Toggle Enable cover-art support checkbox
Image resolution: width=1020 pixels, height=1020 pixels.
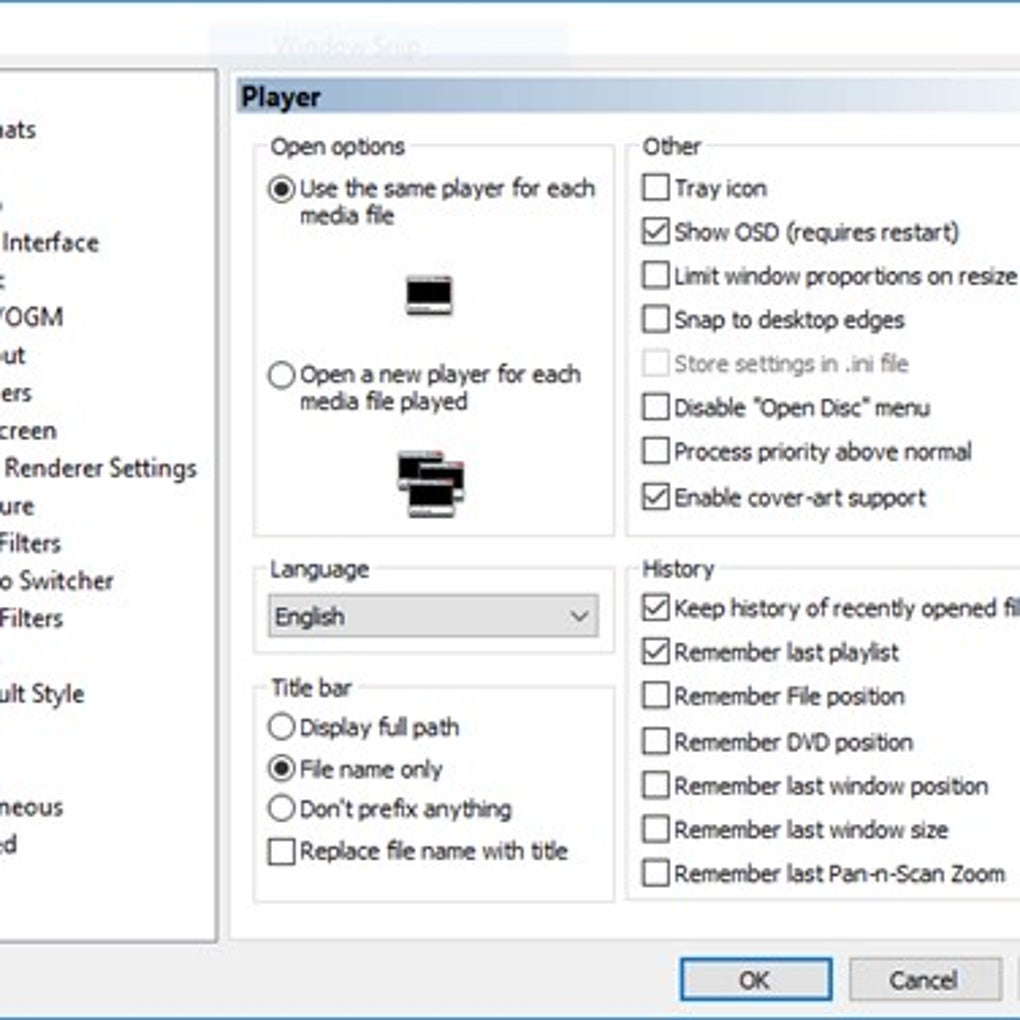pyautogui.click(x=656, y=497)
